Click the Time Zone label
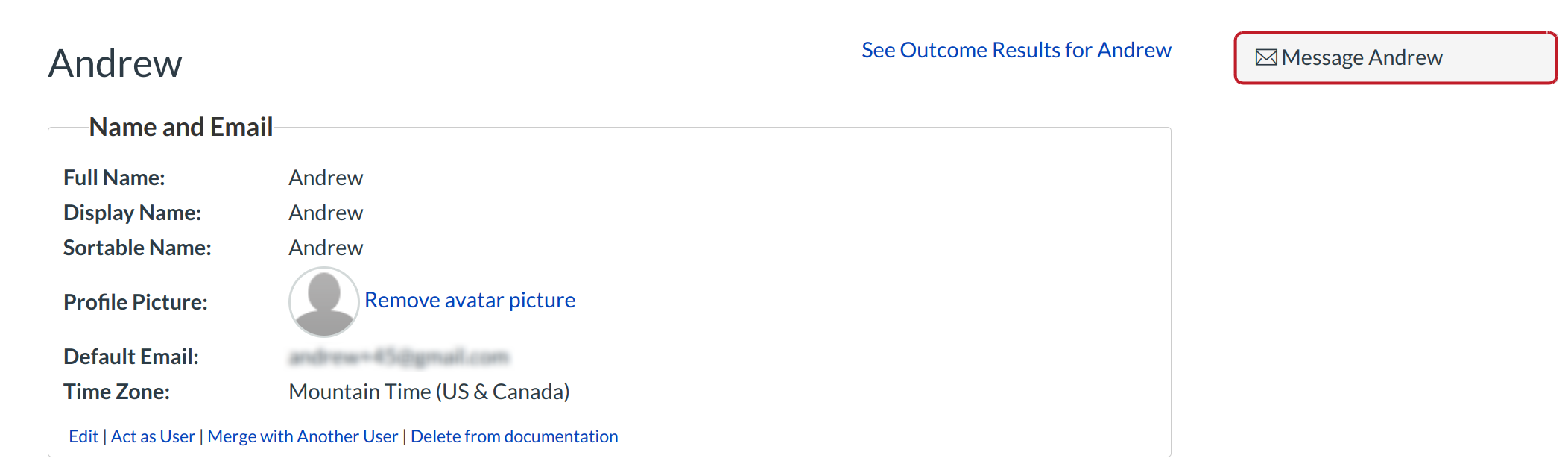1568x467 pixels. pos(116,392)
